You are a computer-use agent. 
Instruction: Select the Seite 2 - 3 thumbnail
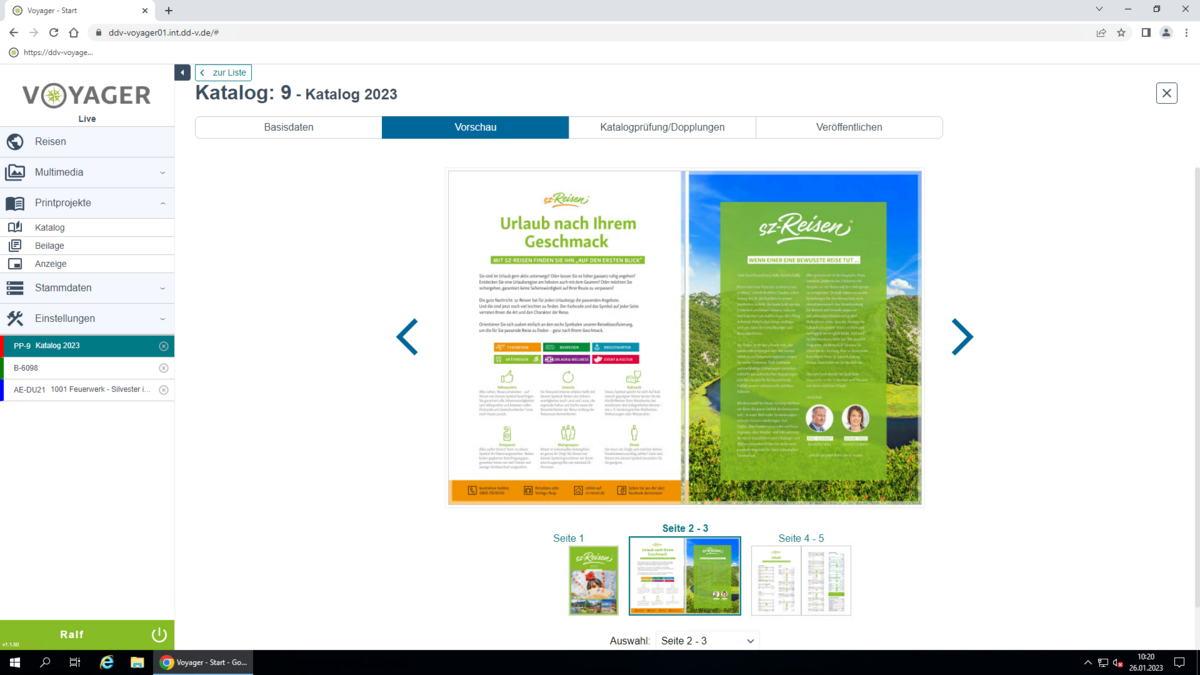(685, 576)
